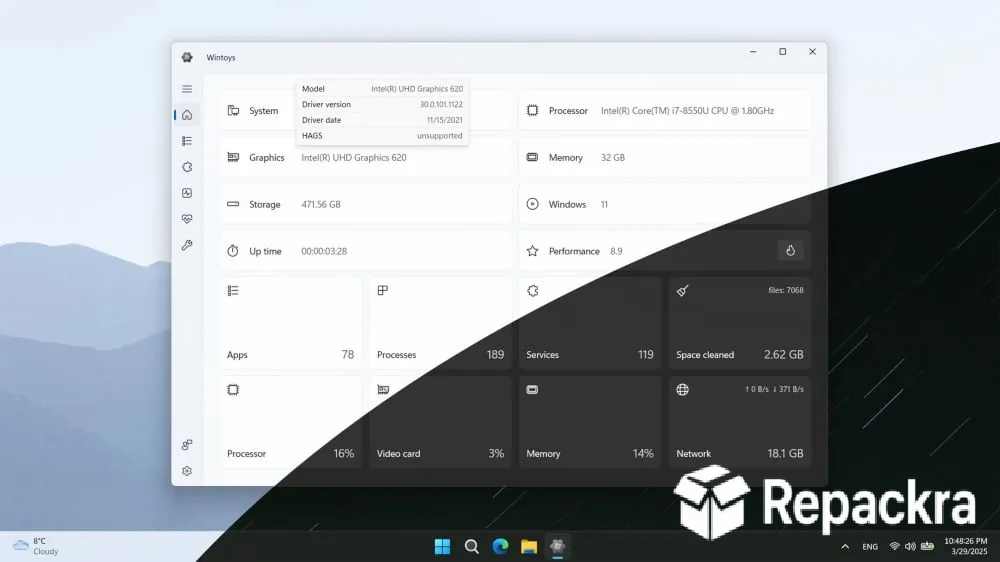Image resolution: width=1000 pixels, height=562 pixels.
Task: Click the Graphics card row icon
Action: (233, 157)
